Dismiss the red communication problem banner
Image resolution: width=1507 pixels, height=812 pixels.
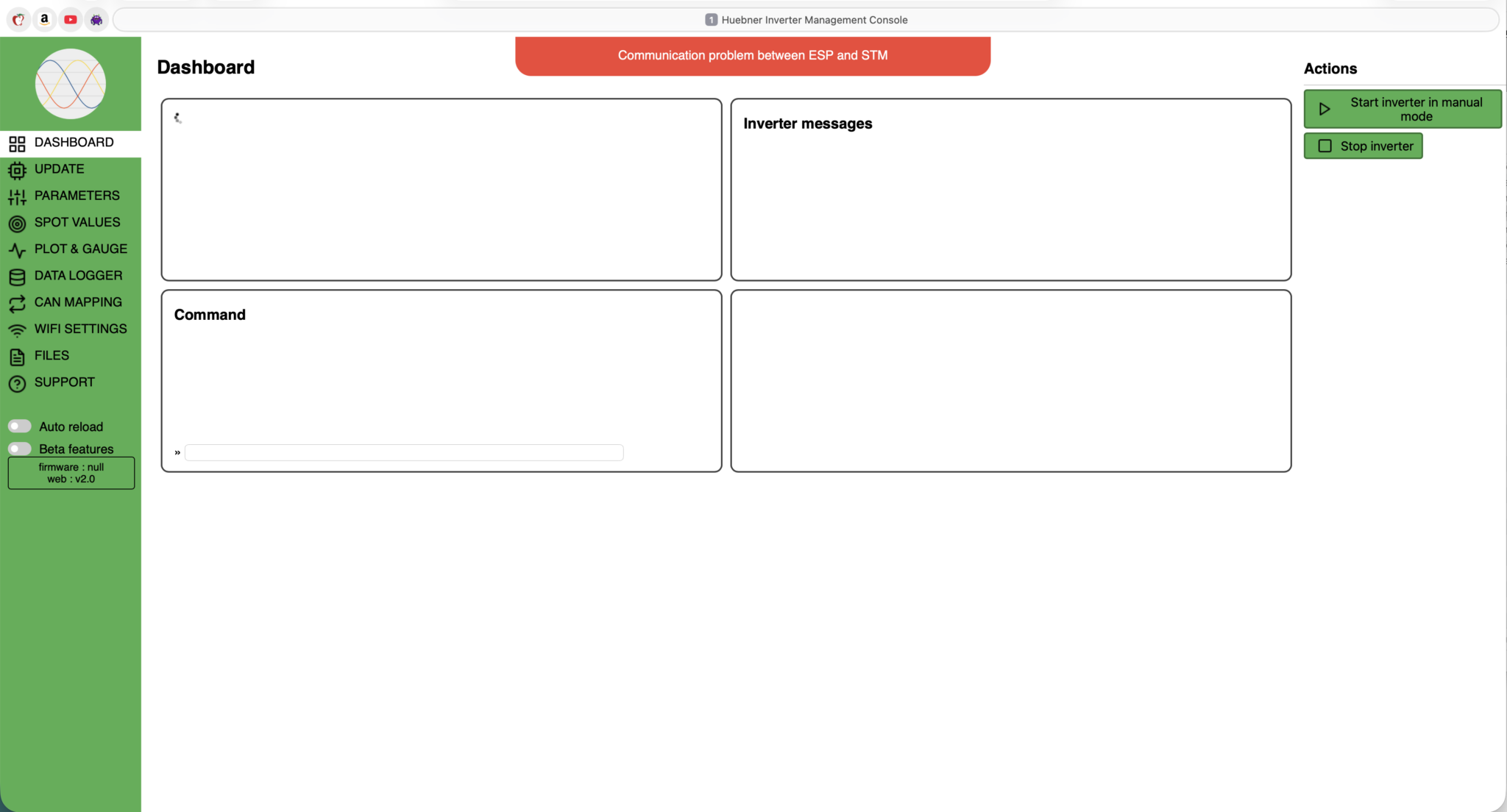[752, 56]
